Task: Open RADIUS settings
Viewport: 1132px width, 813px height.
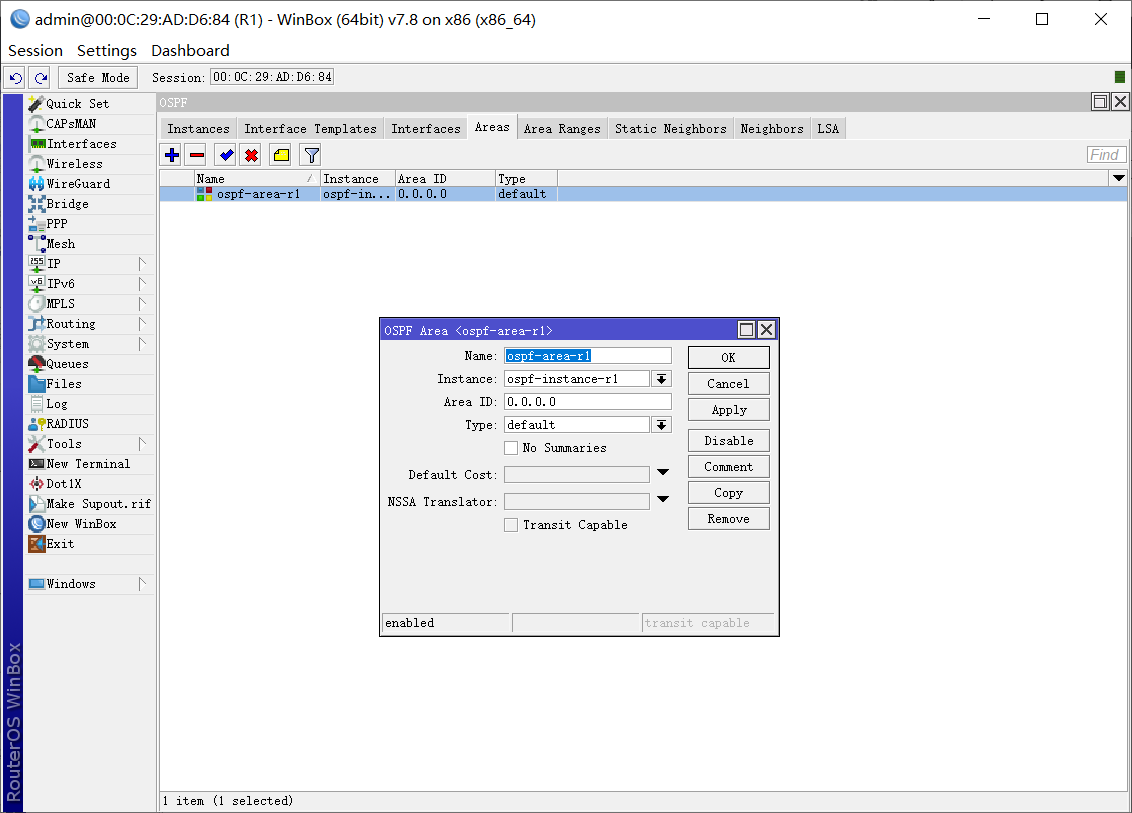Action: (90, 424)
